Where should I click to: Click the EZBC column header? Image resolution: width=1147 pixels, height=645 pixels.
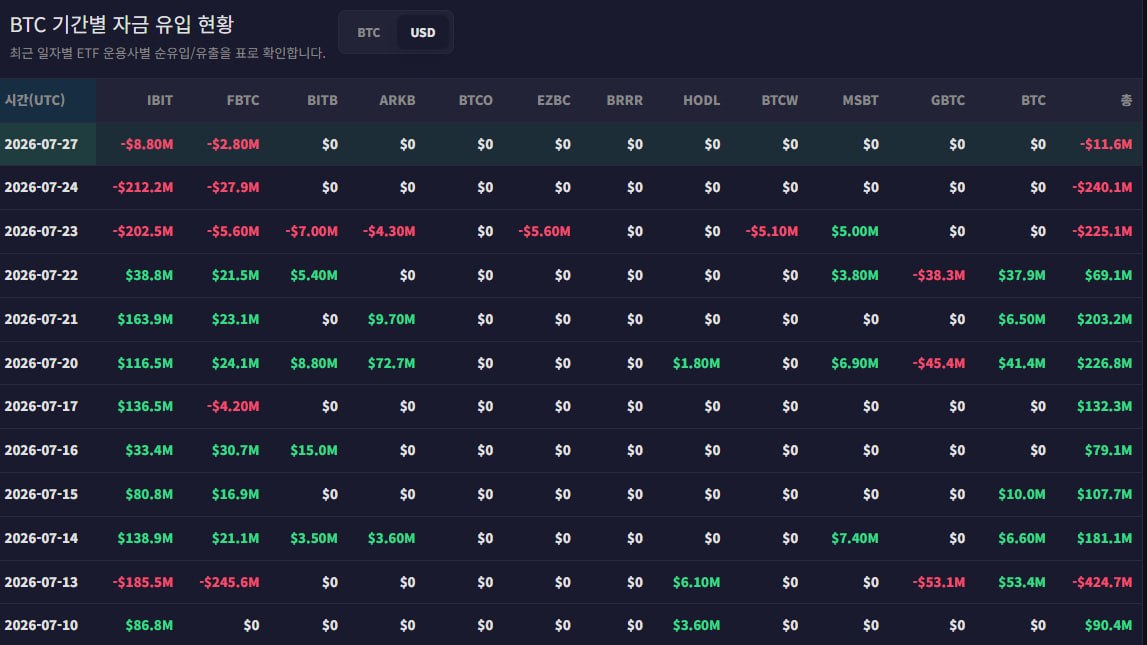click(553, 100)
